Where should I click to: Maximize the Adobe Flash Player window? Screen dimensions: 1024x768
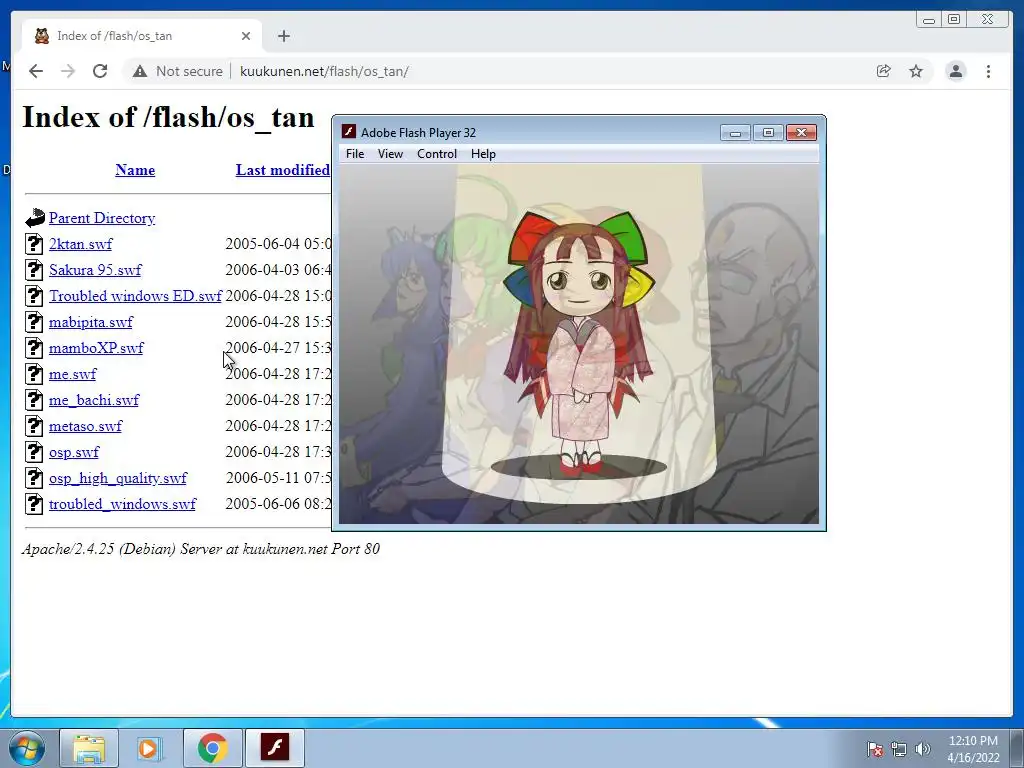768,133
